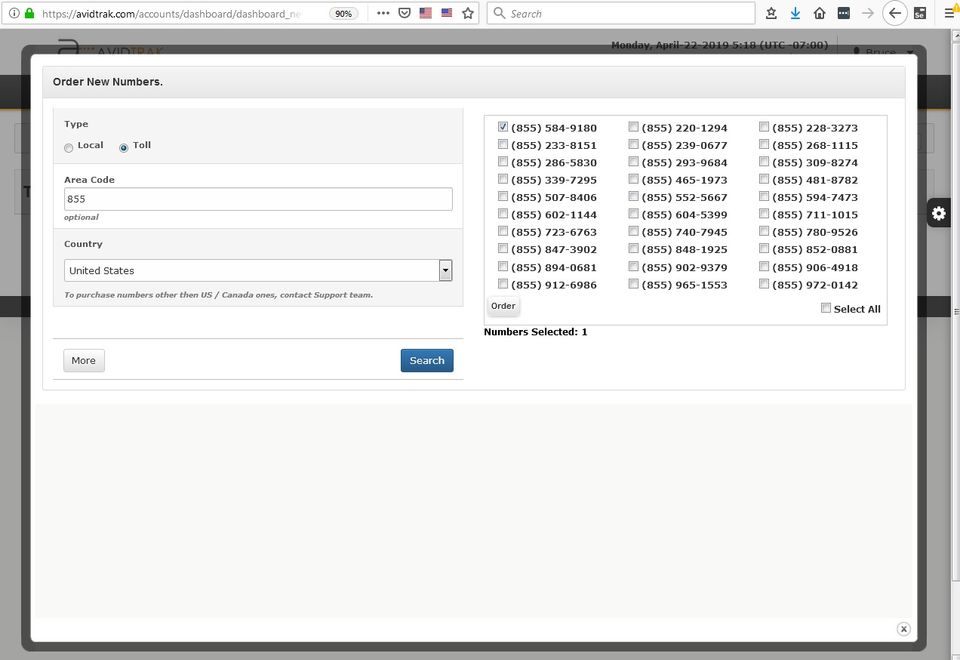Open page actions three-dot menu

(x=383, y=13)
